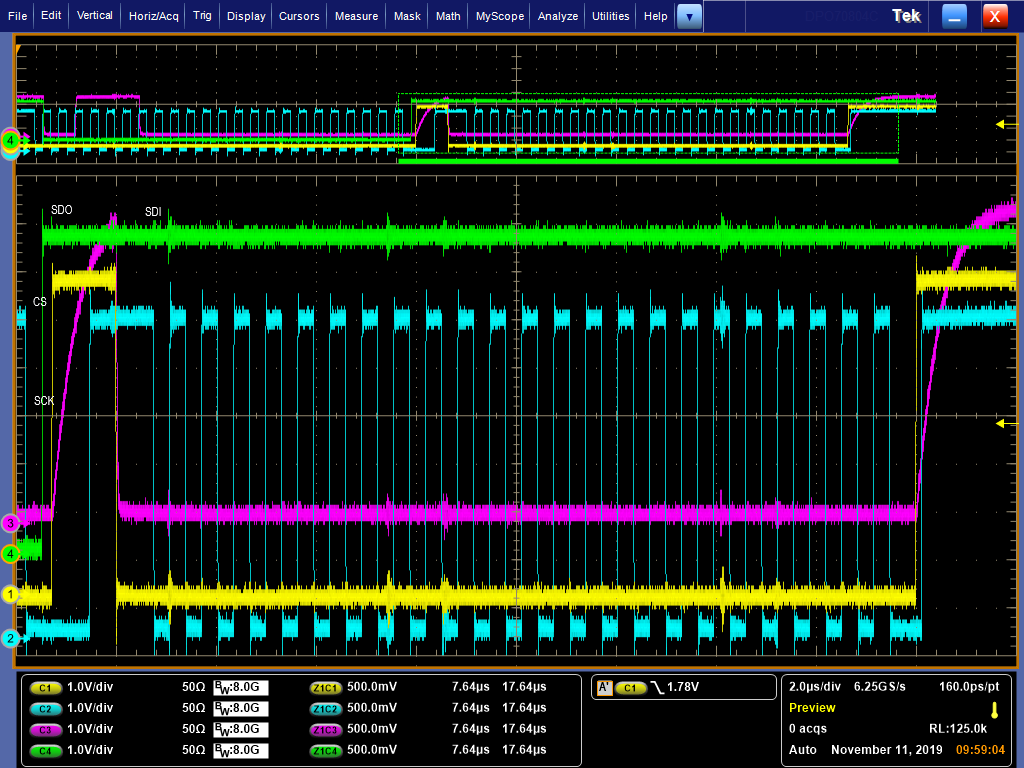
Task: Click the Z1C1 zoom channel badge
Action: pos(326,688)
